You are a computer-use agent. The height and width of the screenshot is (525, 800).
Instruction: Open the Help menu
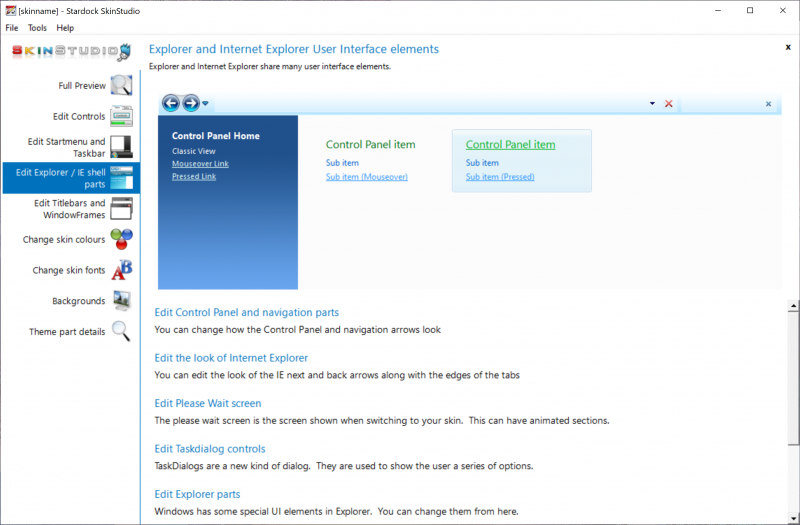point(65,28)
